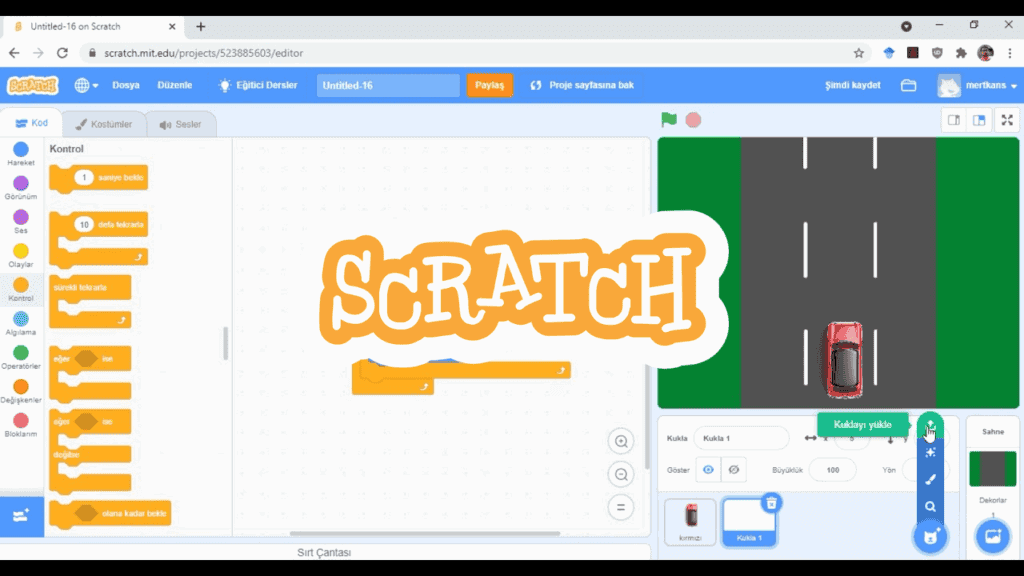This screenshot has width=1024, height=576.
Task: Select the kırmızı sprite thumbnail
Action: pos(690,522)
